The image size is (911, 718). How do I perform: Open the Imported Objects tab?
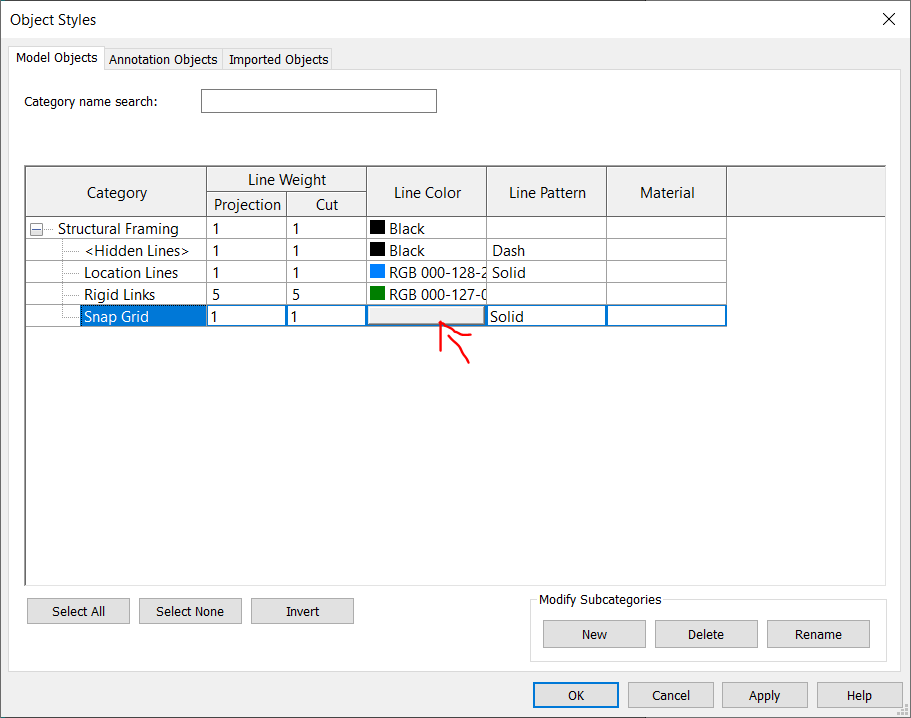[x=277, y=59]
